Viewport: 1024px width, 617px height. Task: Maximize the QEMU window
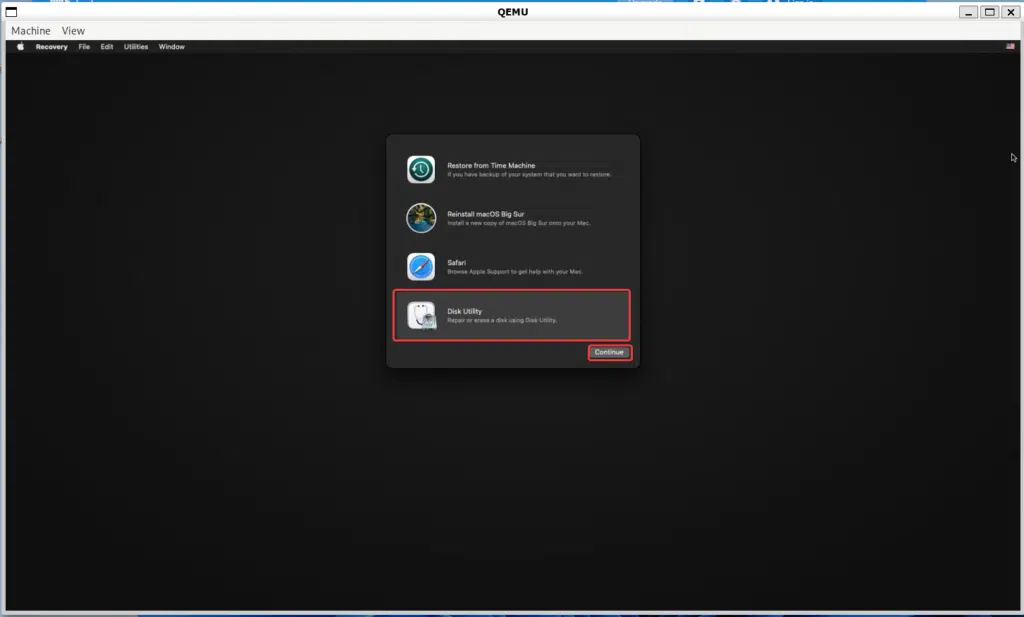(989, 12)
